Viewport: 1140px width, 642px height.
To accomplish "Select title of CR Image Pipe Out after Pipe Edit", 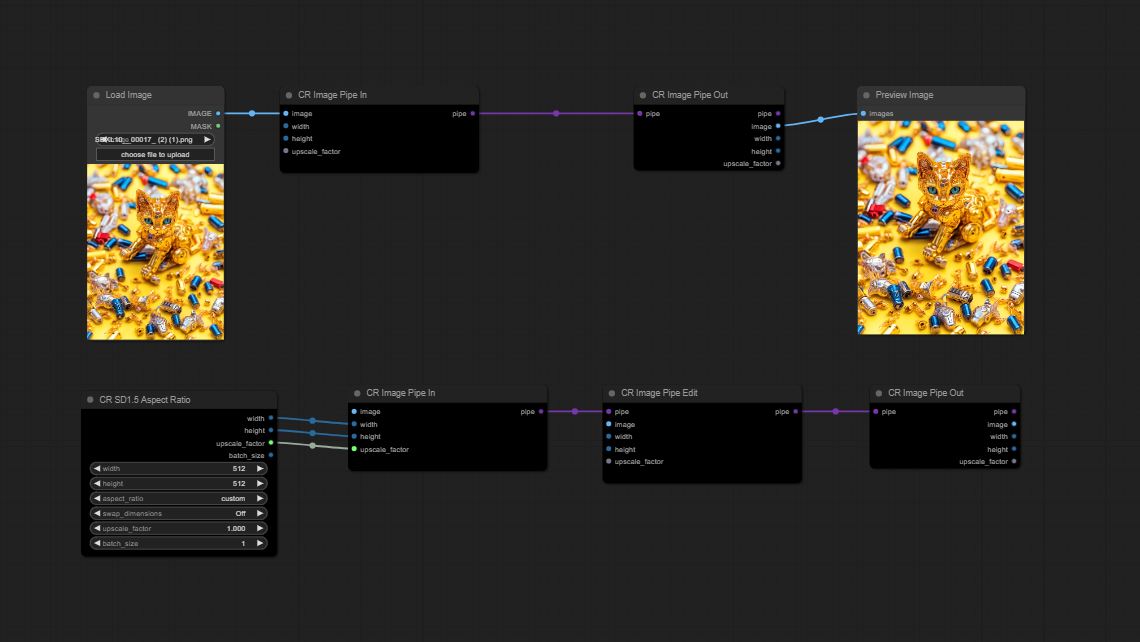I will tap(926, 393).
